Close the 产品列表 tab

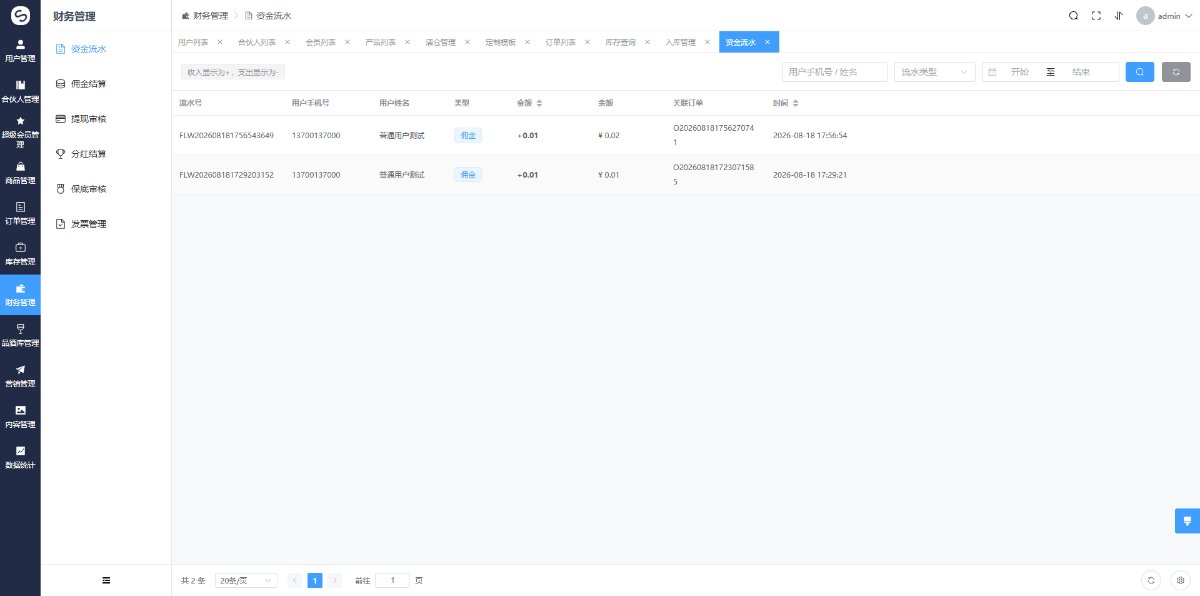point(407,42)
